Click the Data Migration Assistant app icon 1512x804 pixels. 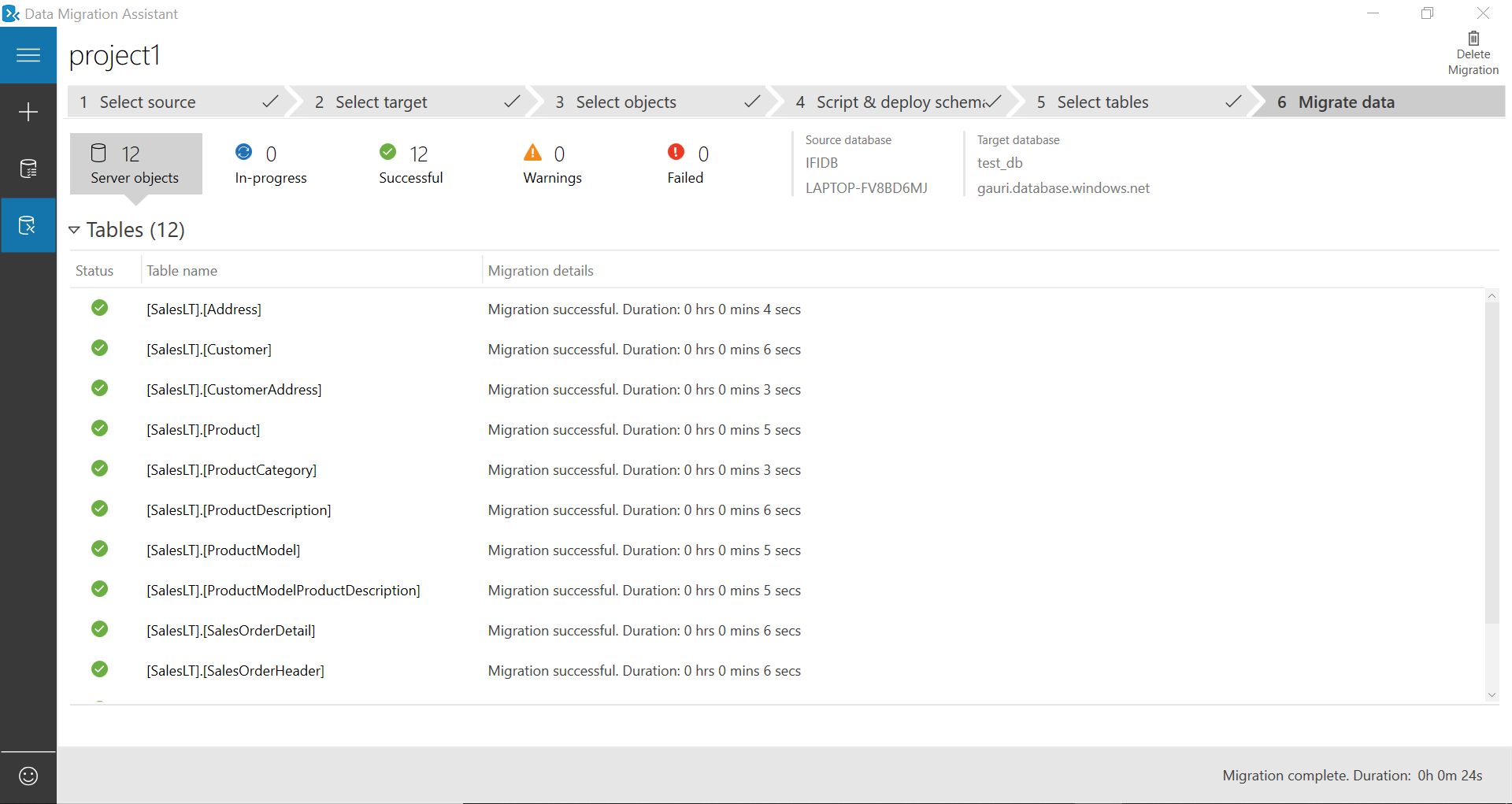11,13
